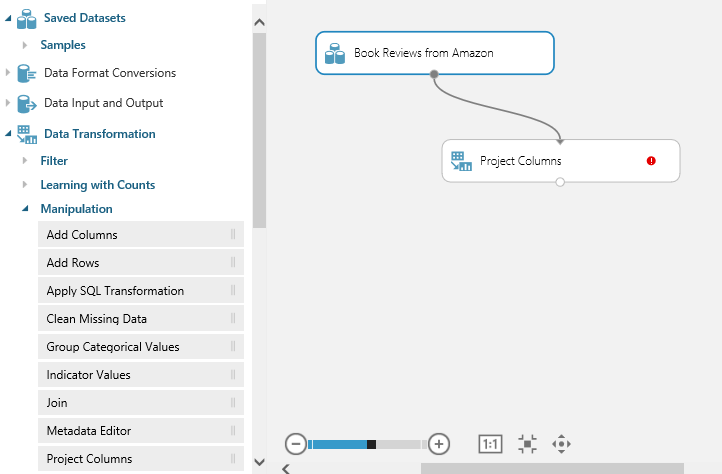Select the Clean Missing Data module

(141, 319)
